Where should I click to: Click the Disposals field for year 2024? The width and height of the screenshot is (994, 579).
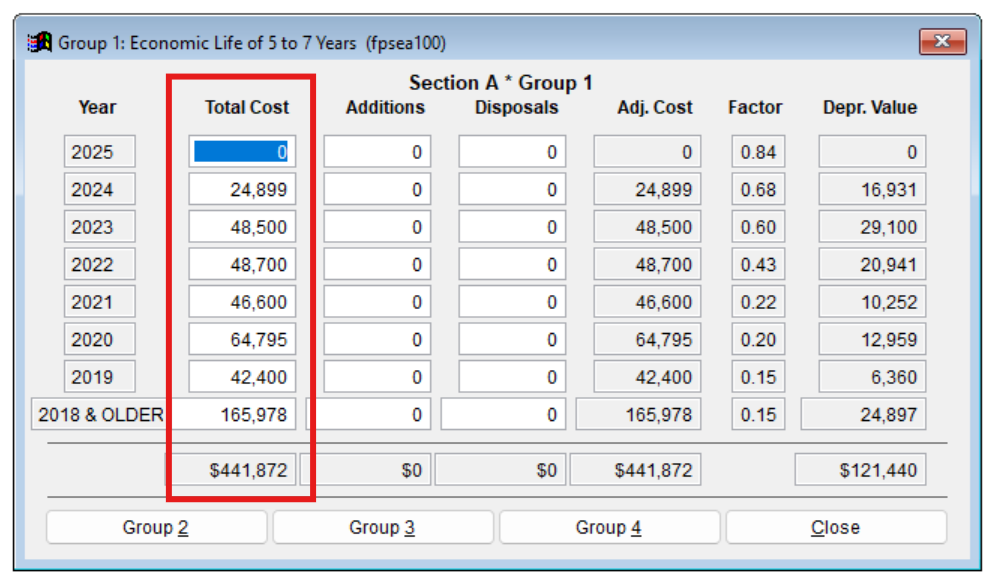(512, 190)
